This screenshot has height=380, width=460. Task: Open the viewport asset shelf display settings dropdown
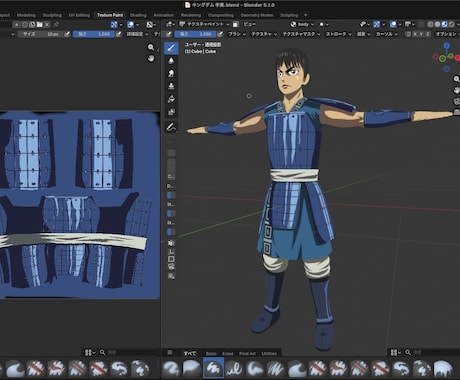[x=395, y=352]
